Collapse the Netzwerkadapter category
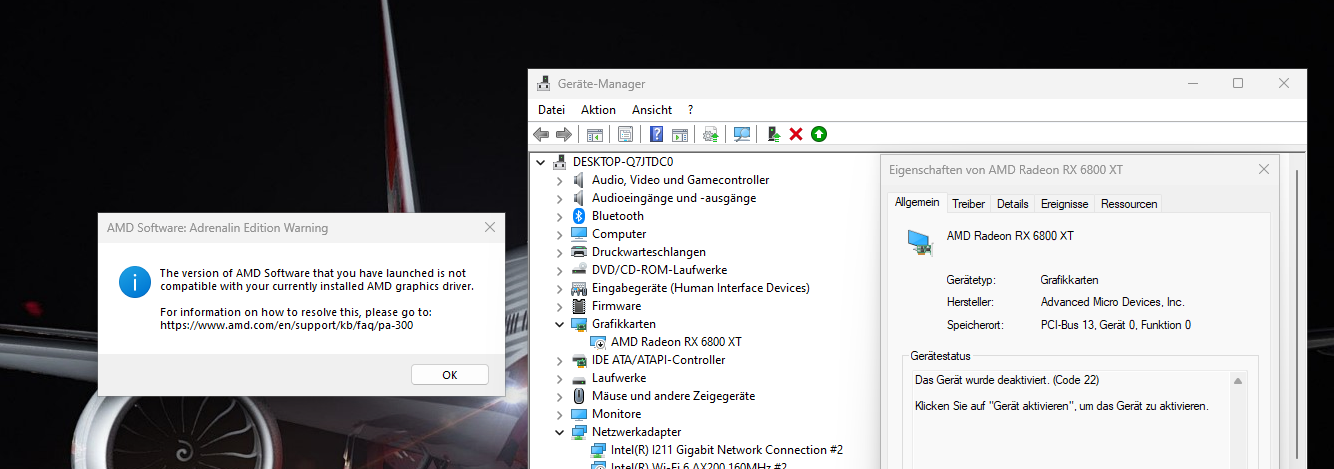Viewport: 1334px width, 469px height. (x=560, y=432)
